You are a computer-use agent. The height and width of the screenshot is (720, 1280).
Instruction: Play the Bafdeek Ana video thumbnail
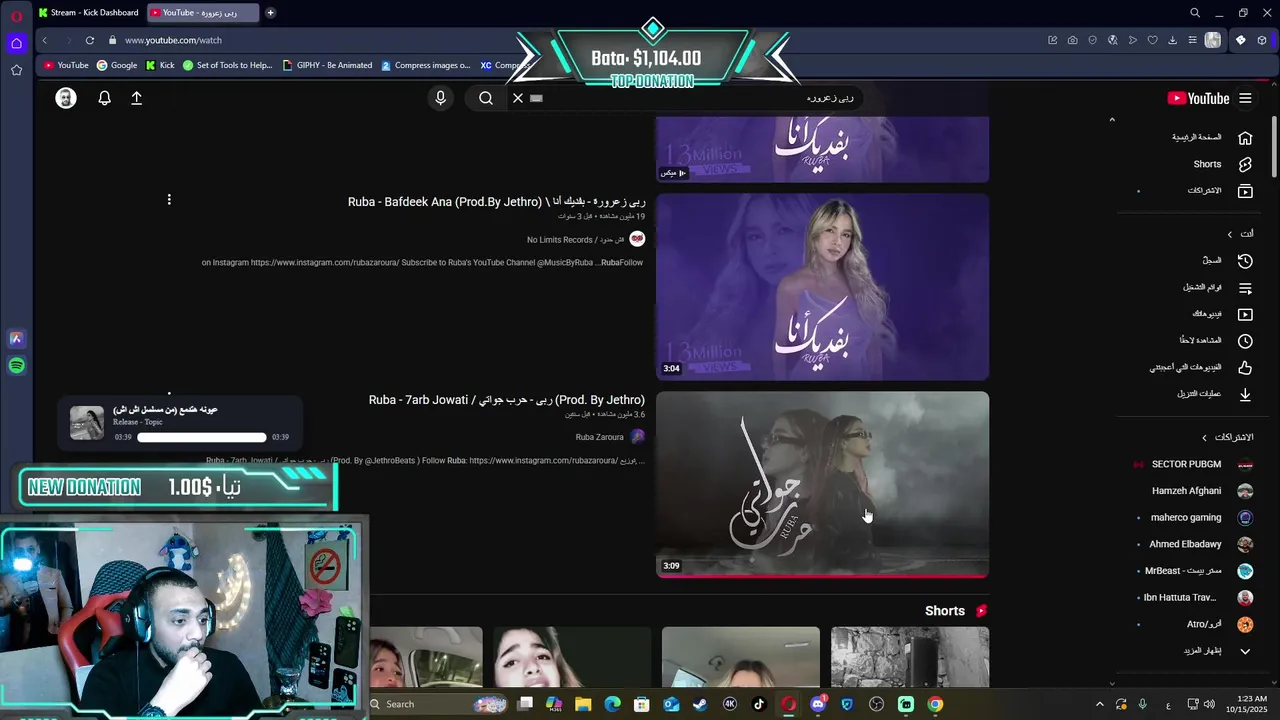[822, 287]
